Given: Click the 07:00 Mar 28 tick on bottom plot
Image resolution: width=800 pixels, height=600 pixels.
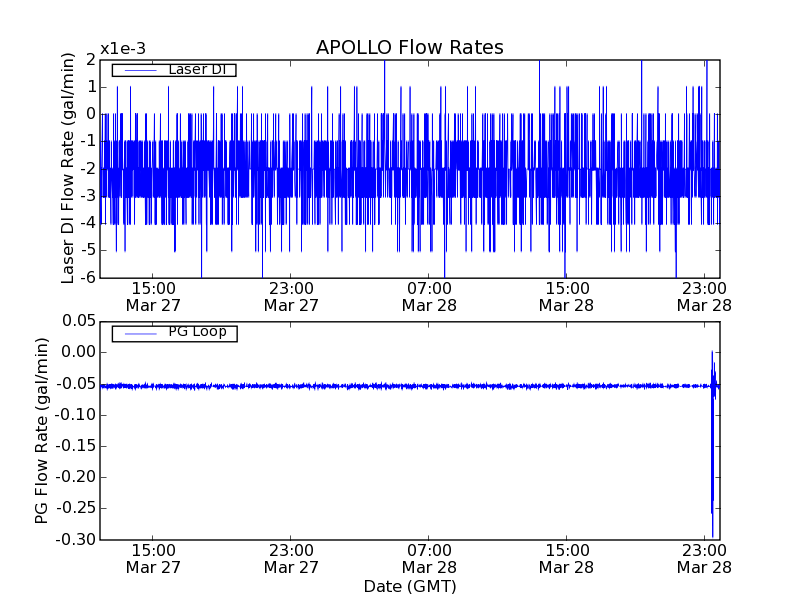Looking at the screenshot, I should tap(429, 558).
